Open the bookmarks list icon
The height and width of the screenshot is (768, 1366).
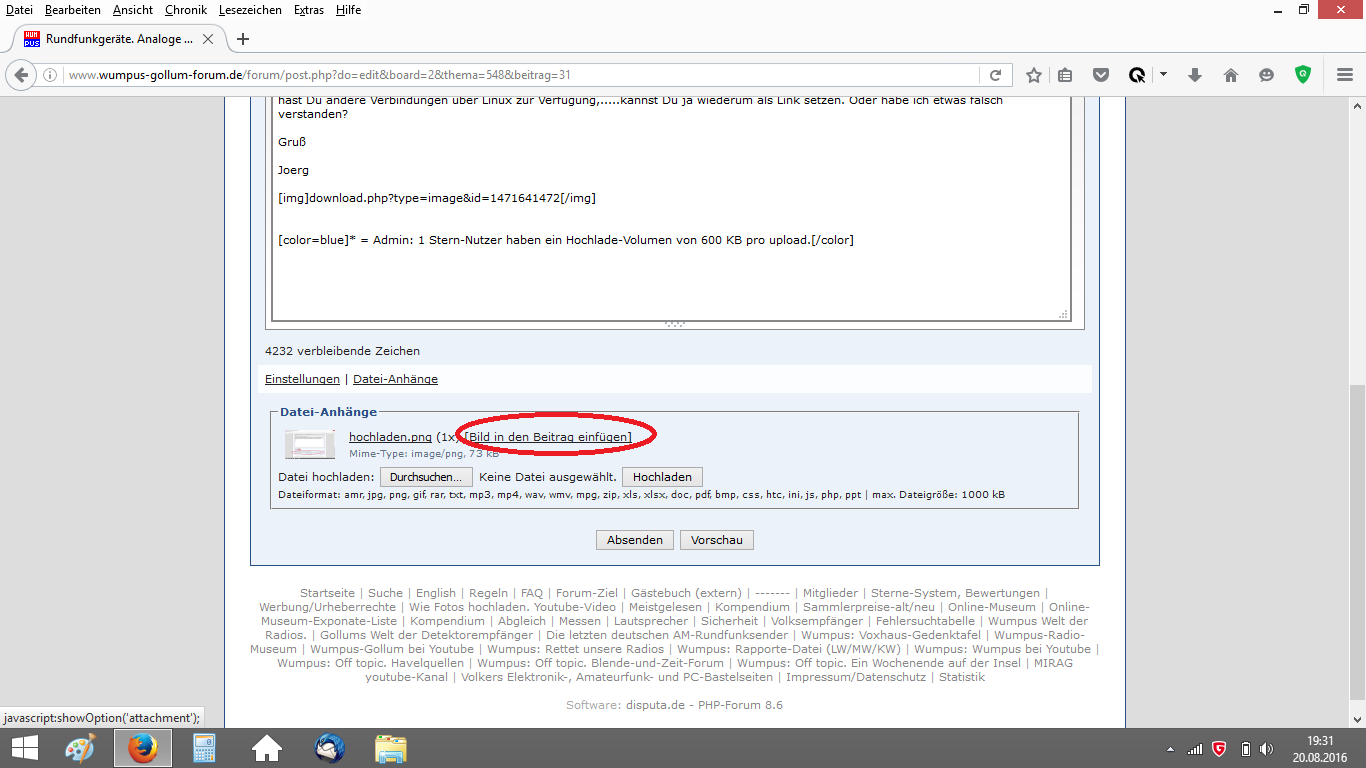click(x=1065, y=75)
